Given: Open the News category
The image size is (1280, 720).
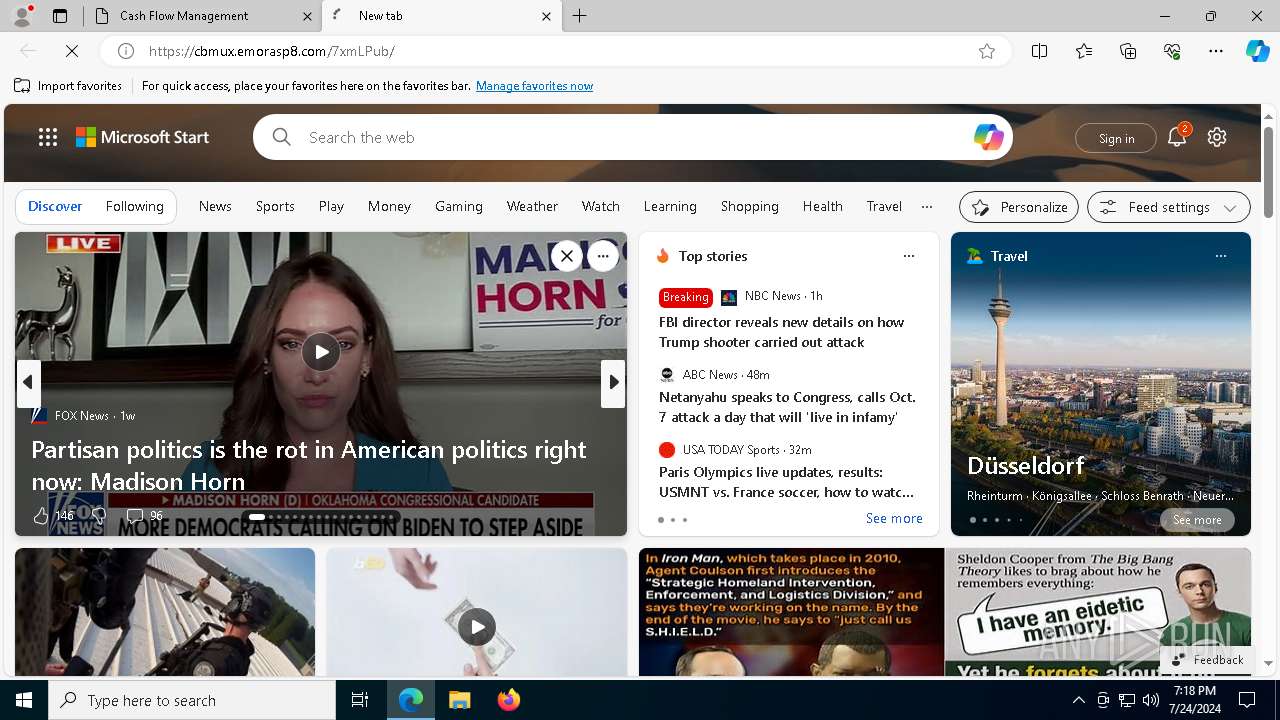Looking at the screenshot, I should (x=215, y=206).
